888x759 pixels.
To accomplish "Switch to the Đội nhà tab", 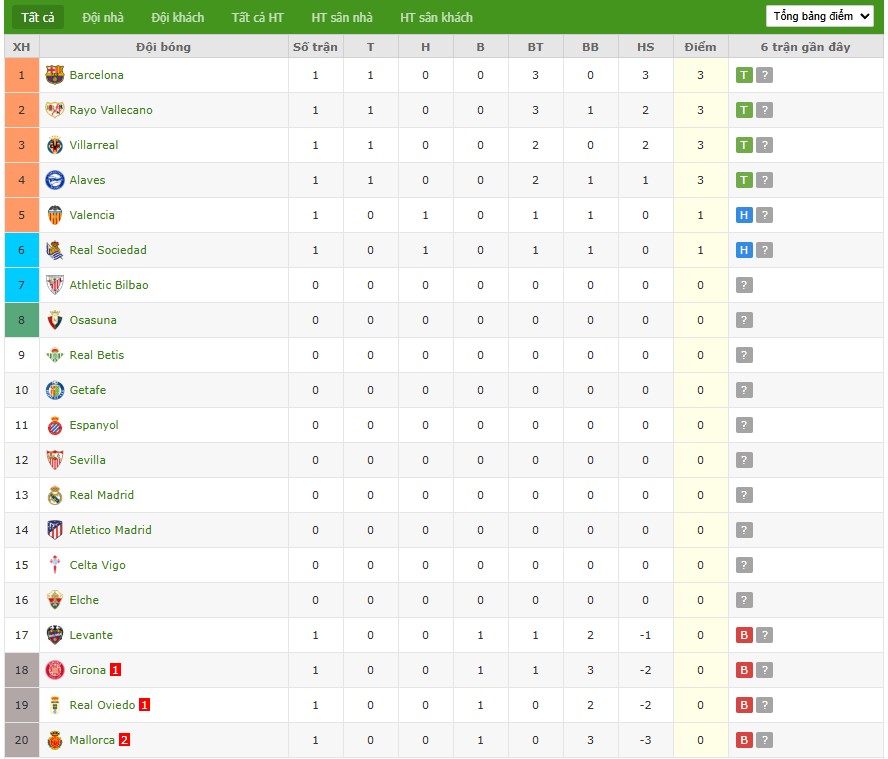I will [x=102, y=17].
